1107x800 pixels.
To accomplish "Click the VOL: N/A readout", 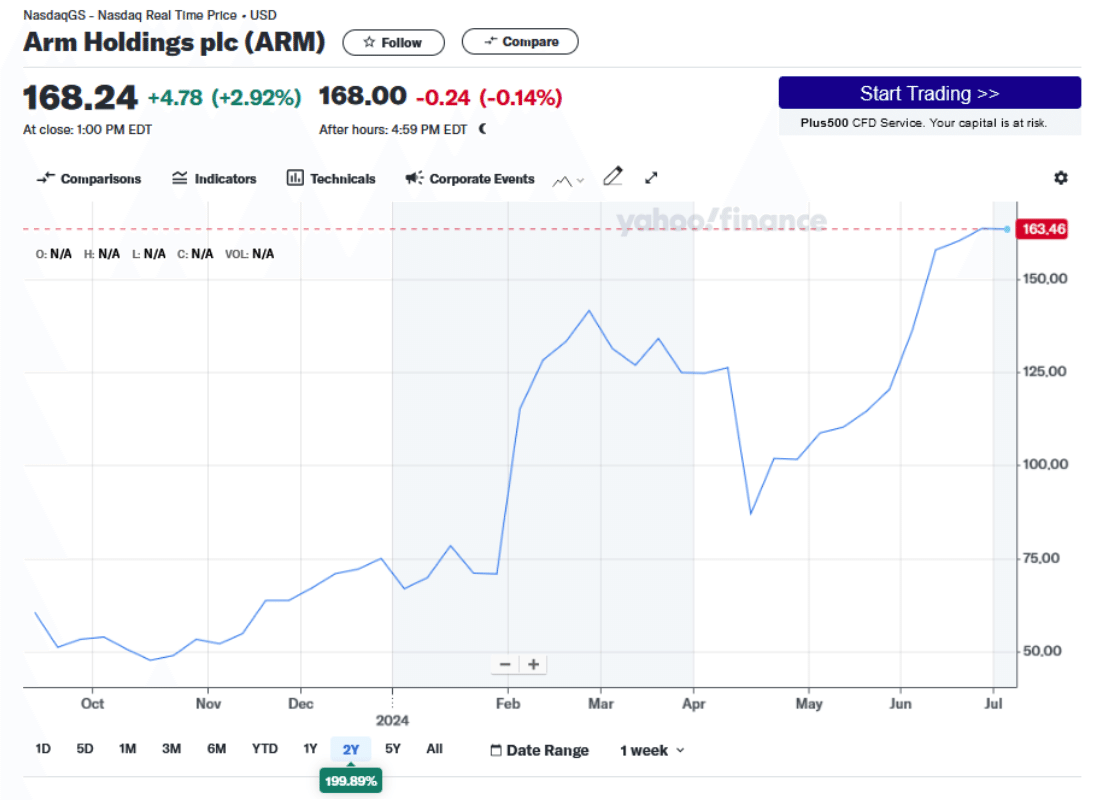I will [249, 254].
